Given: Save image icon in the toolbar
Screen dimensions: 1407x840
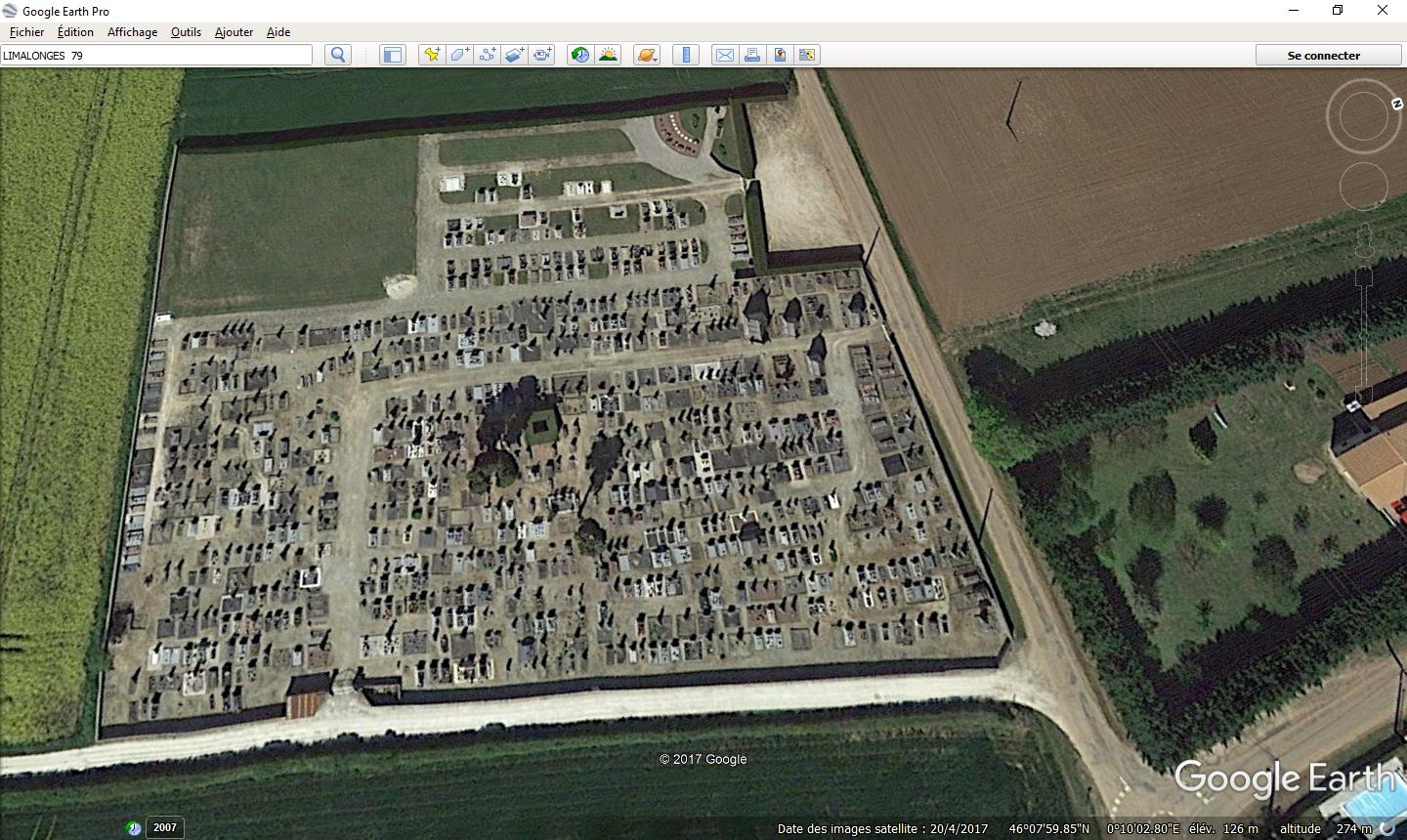Looking at the screenshot, I should pos(780,55).
